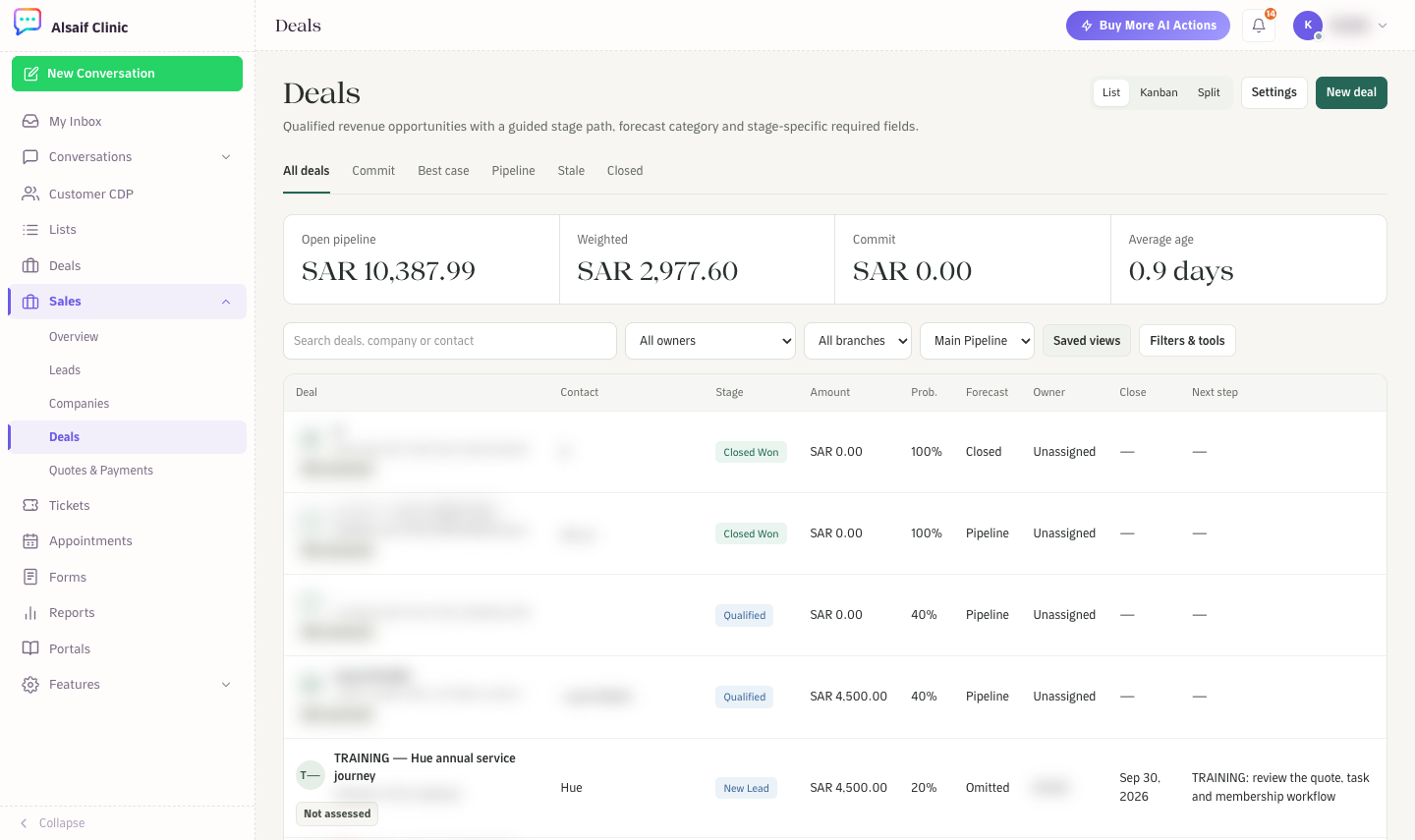Open the notifications bell icon
This screenshot has width=1415, height=840.
(x=1259, y=26)
